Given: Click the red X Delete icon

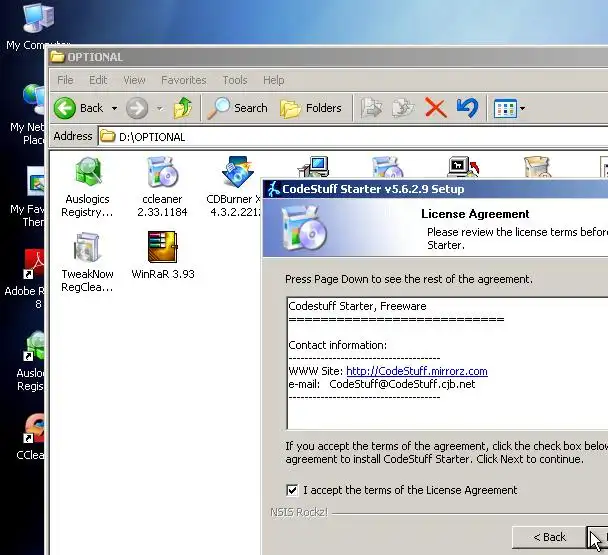Looking at the screenshot, I should 436,107.
